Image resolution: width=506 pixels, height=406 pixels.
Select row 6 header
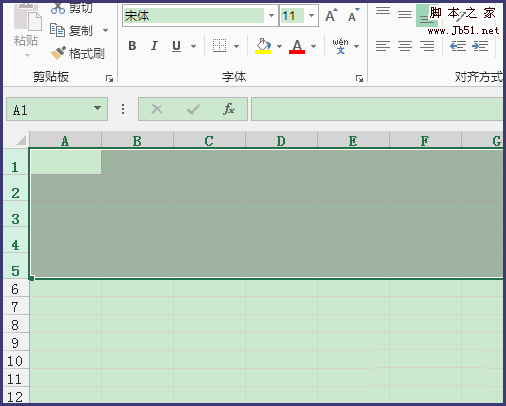15,289
